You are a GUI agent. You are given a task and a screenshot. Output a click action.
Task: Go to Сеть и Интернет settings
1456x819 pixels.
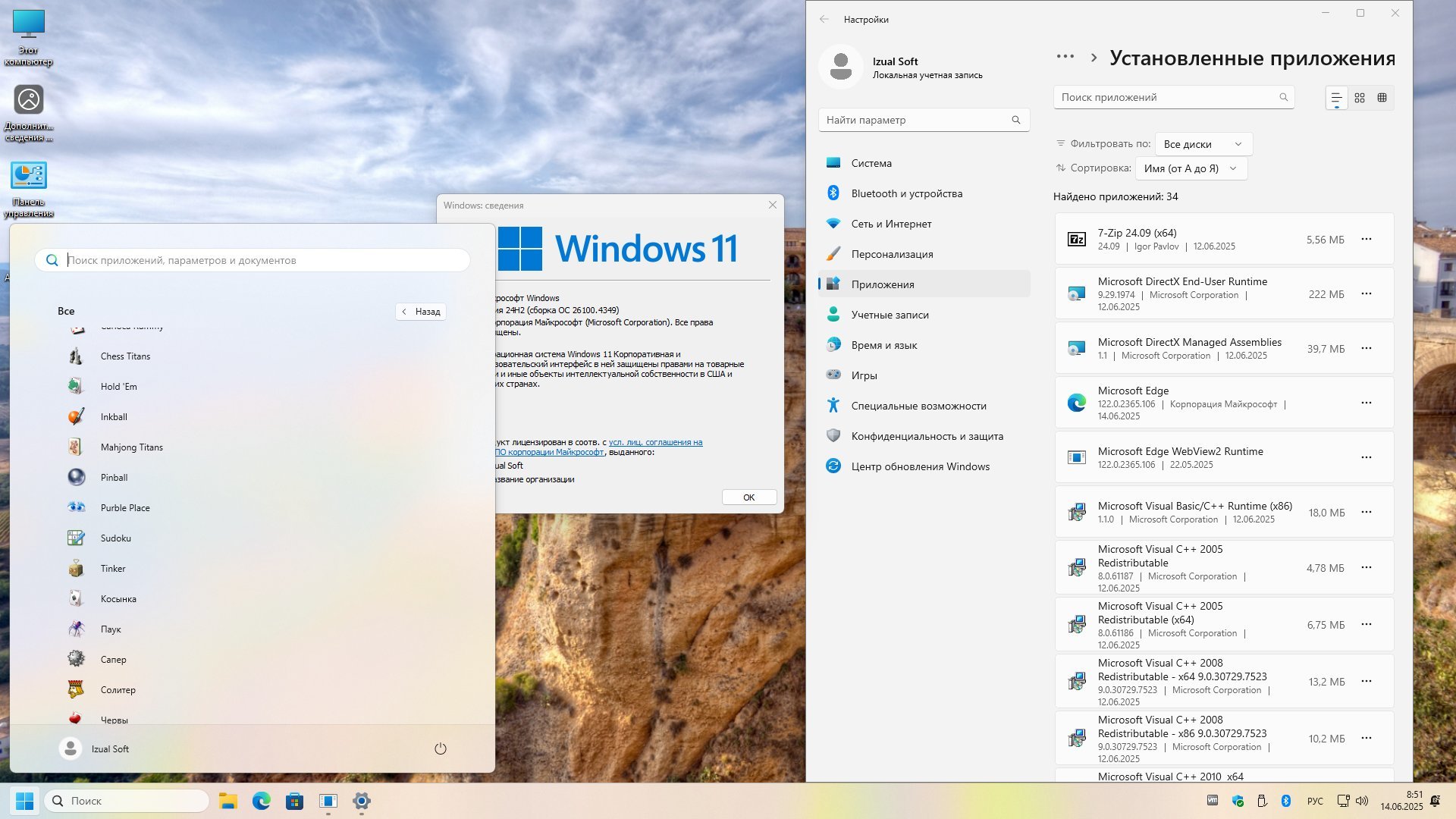click(924, 224)
